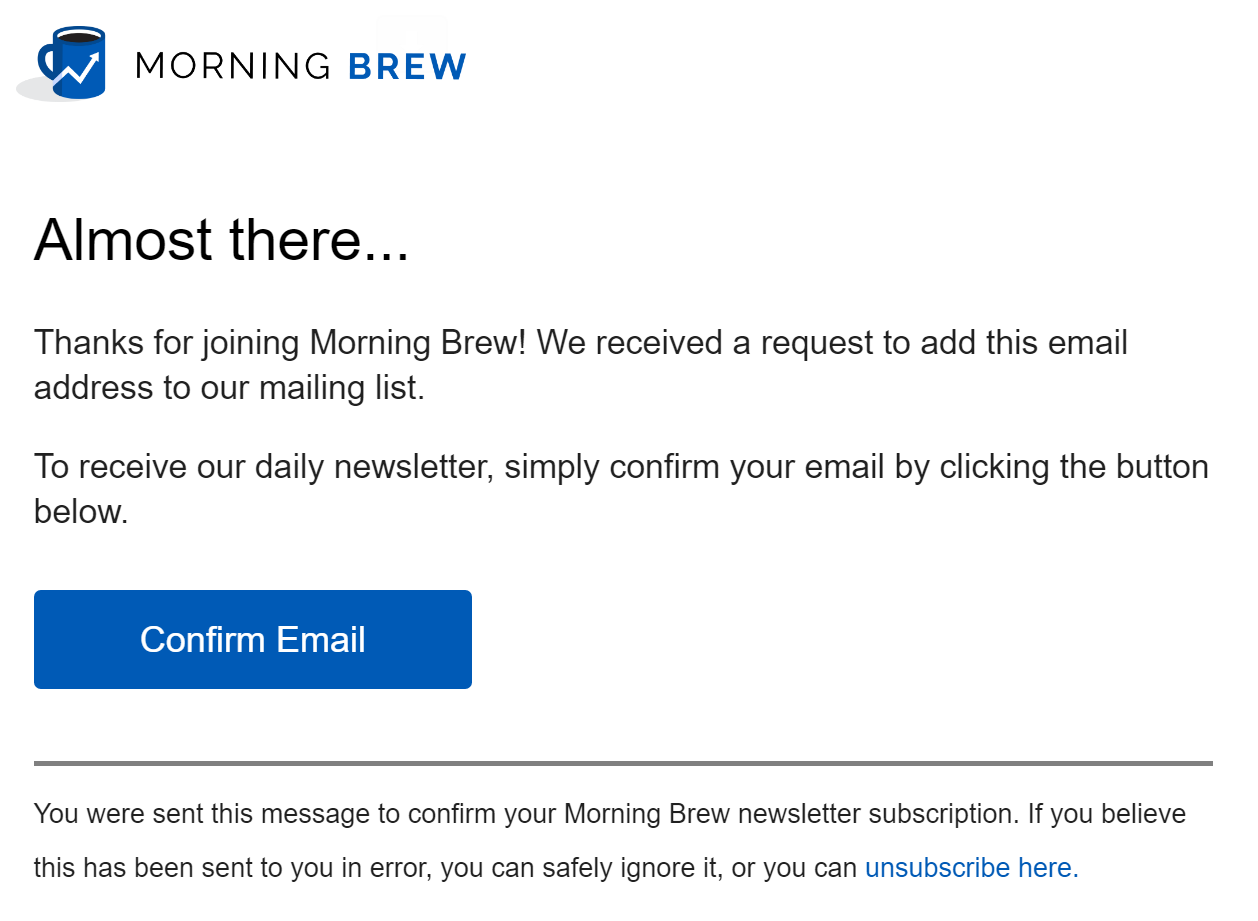Click the blue BREW wordmark text

click(408, 66)
